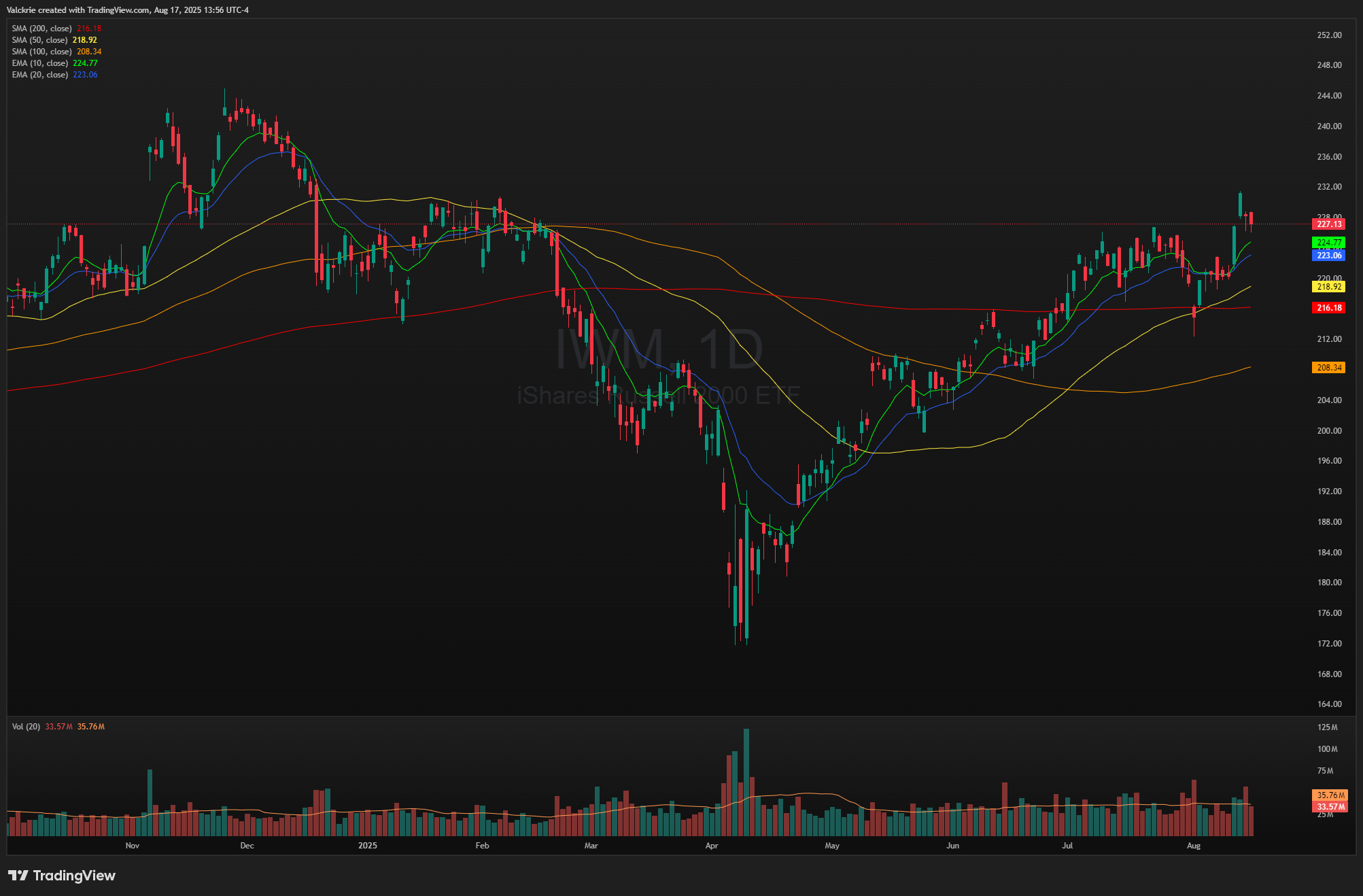Select the EMA (10, close) legend entry
This screenshot has width=1363, height=896.
[39, 63]
